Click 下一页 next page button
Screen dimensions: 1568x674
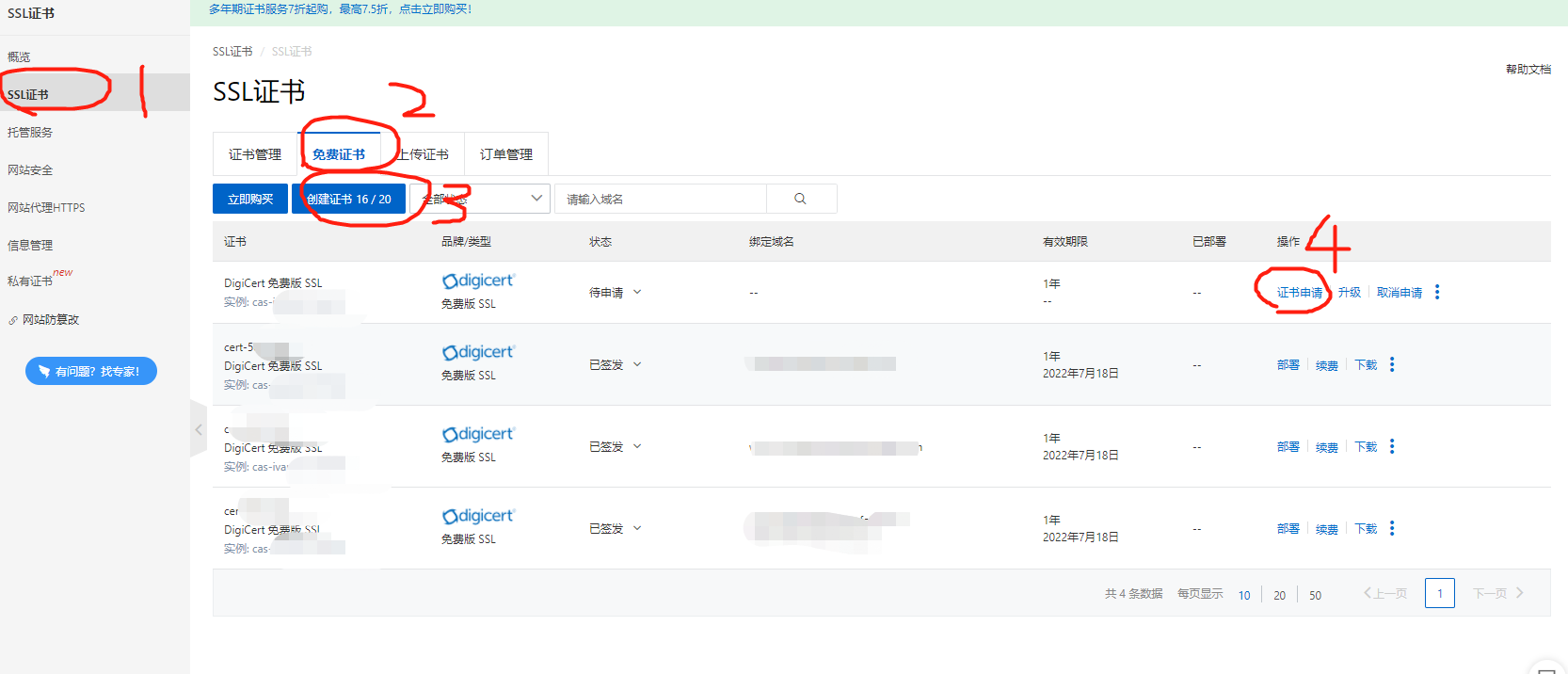1497,593
